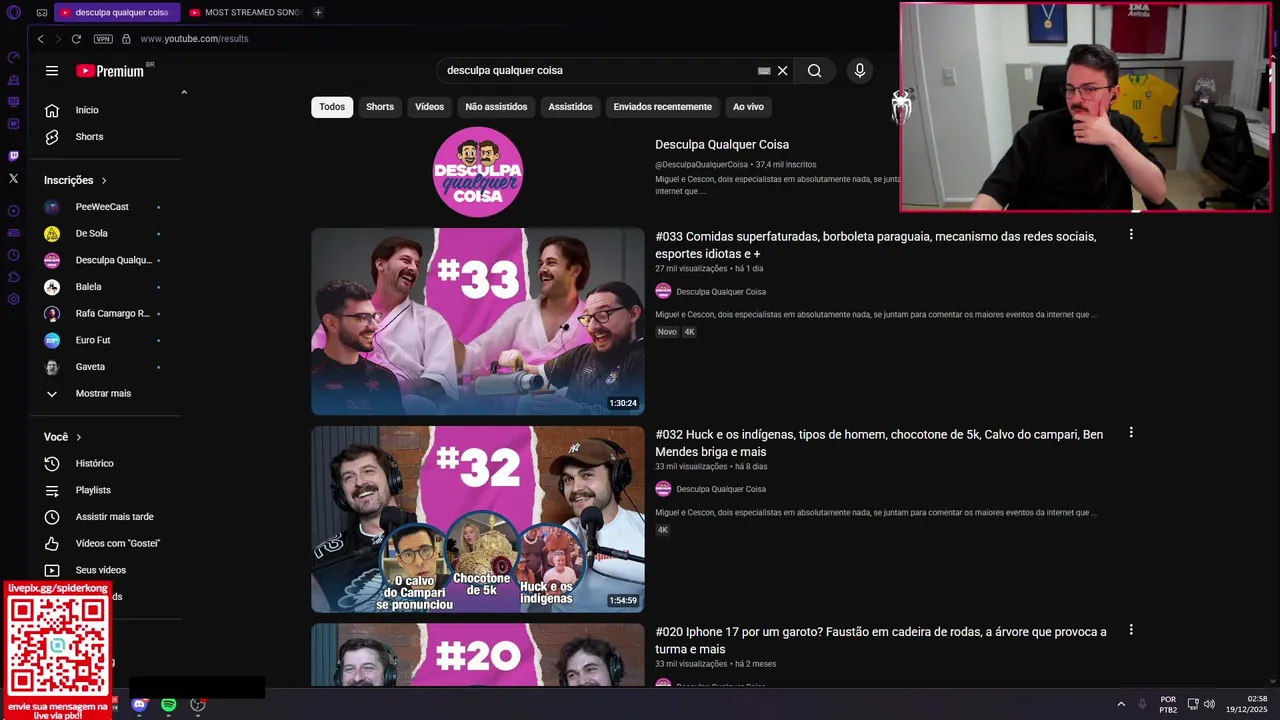Open a new browser tab
The height and width of the screenshot is (720, 1280).
coord(318,12)
